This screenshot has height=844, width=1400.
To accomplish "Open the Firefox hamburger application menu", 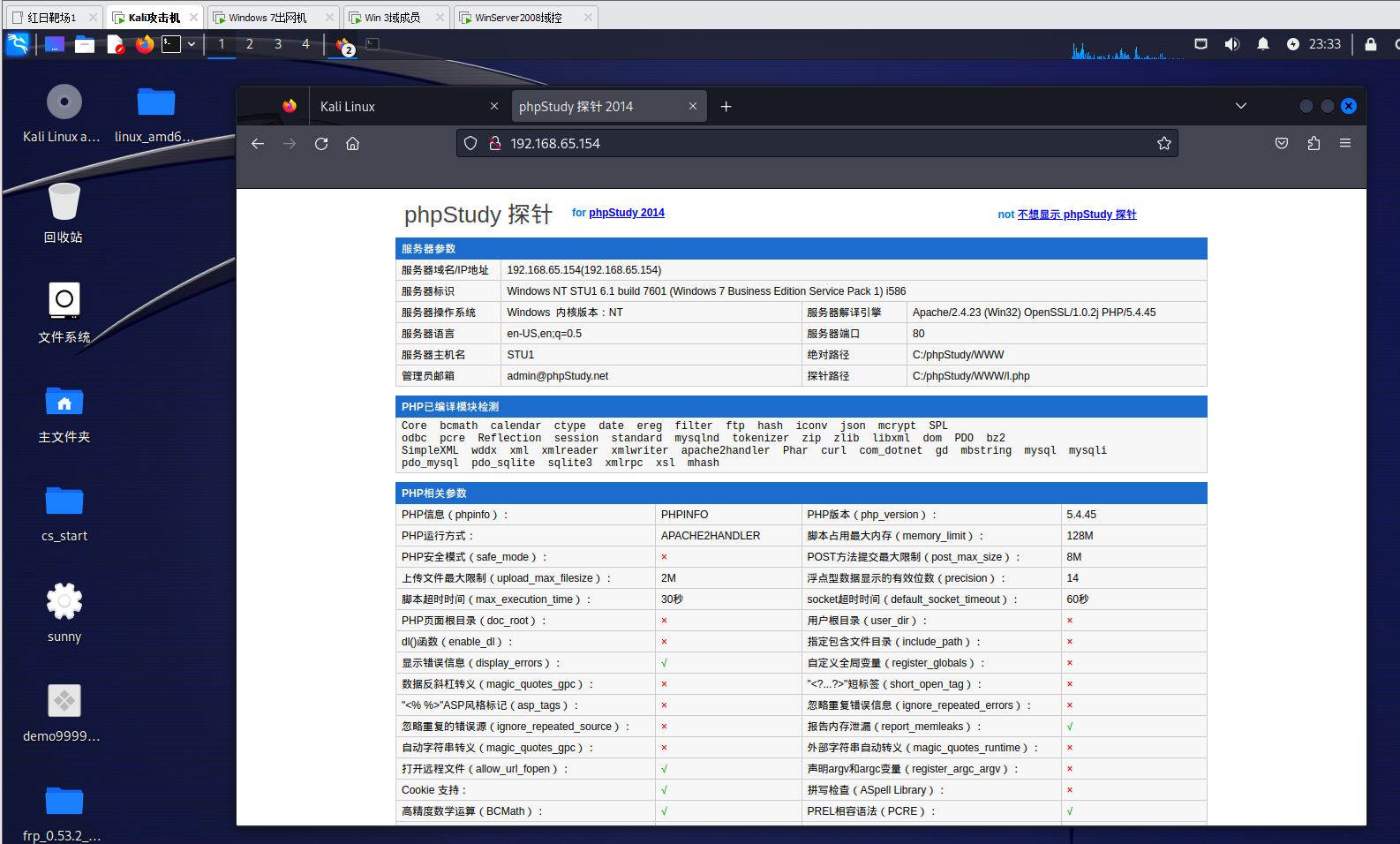I will 1344,143.
